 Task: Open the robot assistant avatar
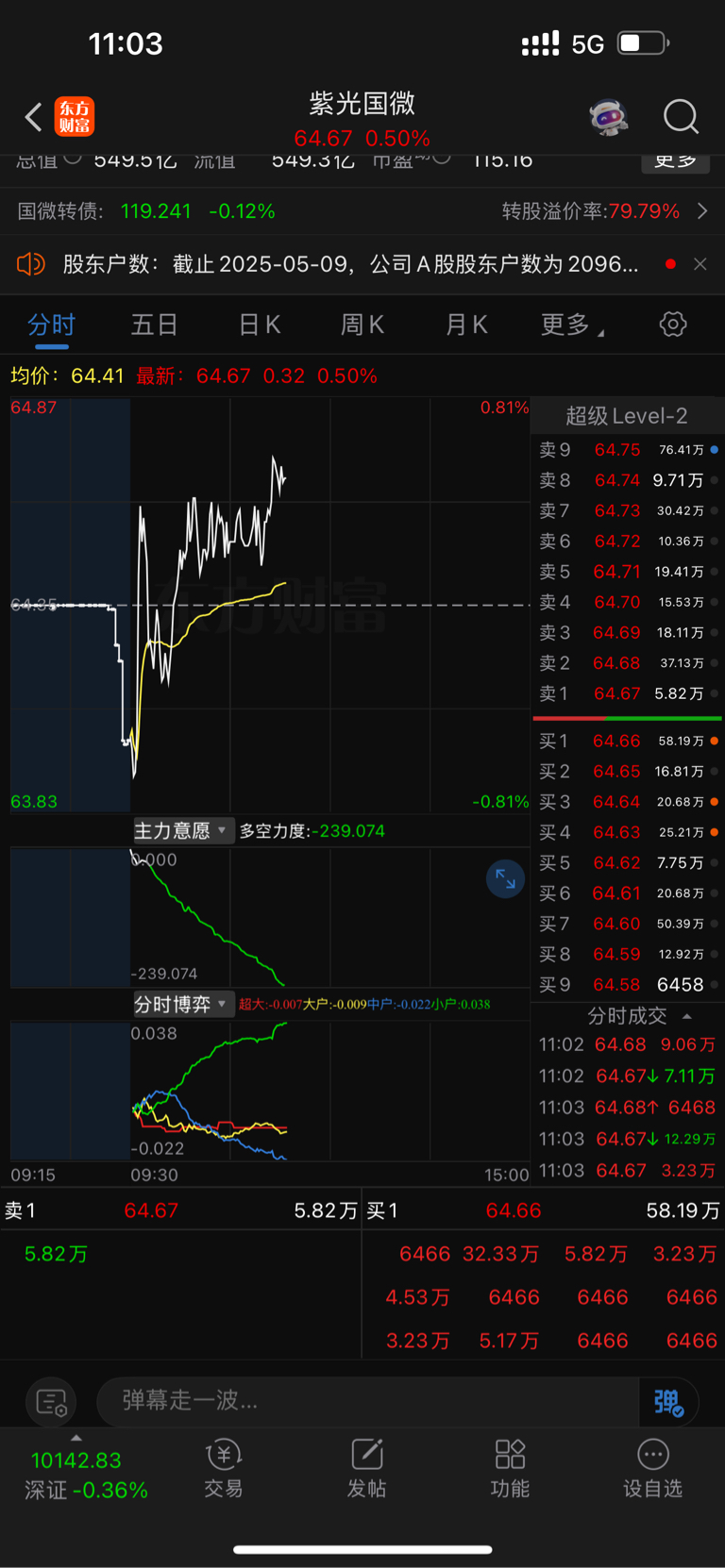coord(609,117)
